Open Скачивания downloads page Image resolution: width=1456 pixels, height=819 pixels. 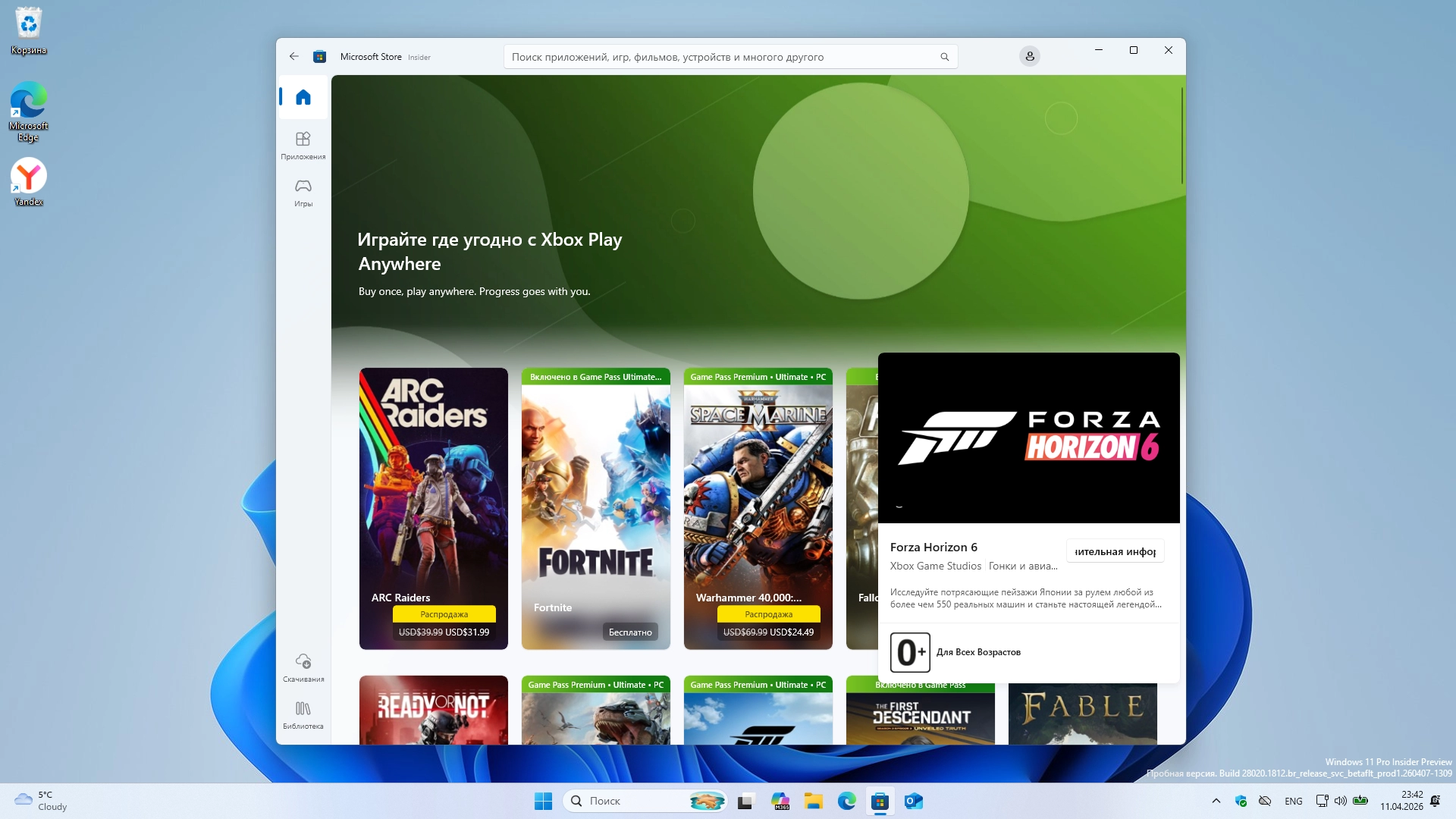click(303, 667)
